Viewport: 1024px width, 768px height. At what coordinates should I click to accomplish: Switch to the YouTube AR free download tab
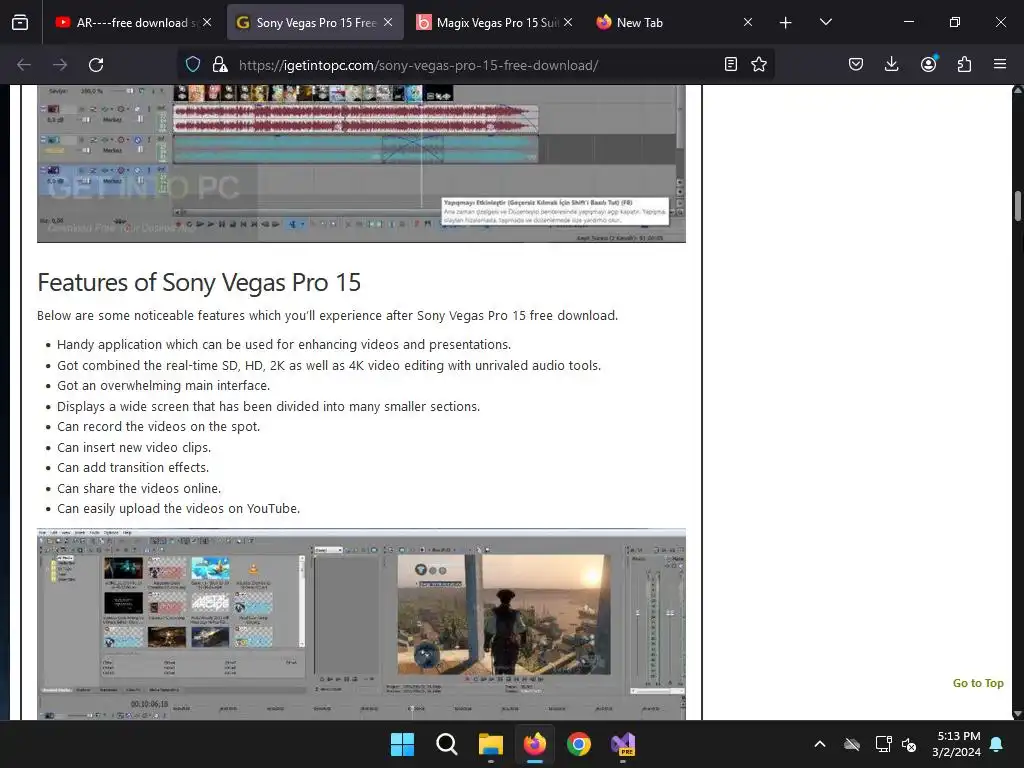pos(135,22)
